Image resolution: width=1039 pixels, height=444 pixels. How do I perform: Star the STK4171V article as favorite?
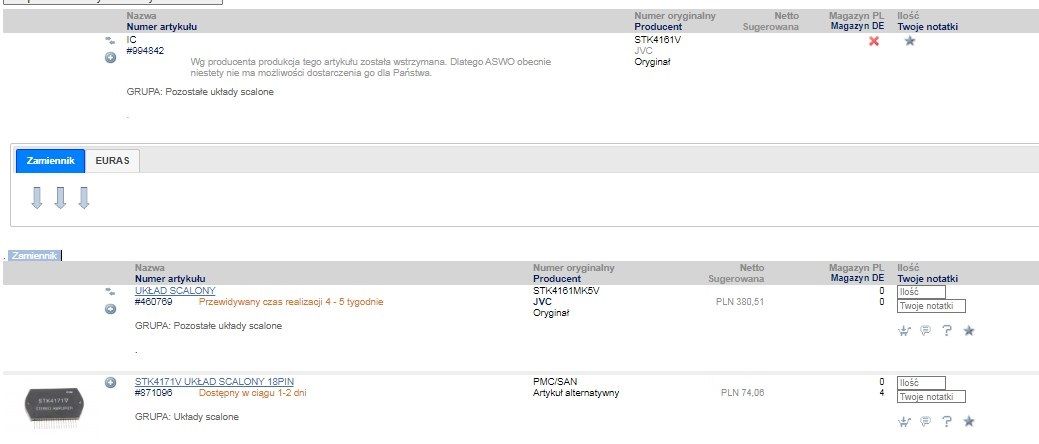[968, 422]
